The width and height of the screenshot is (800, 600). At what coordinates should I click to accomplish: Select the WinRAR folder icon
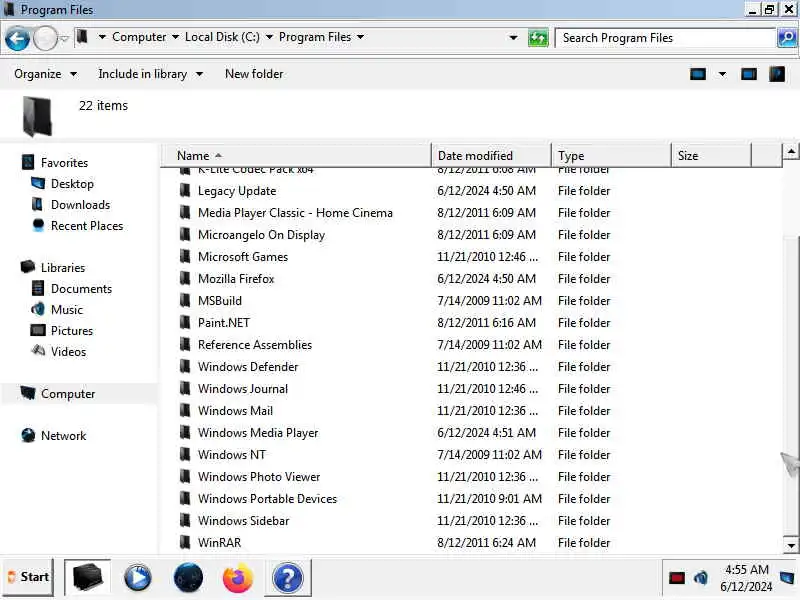point(185,541)
